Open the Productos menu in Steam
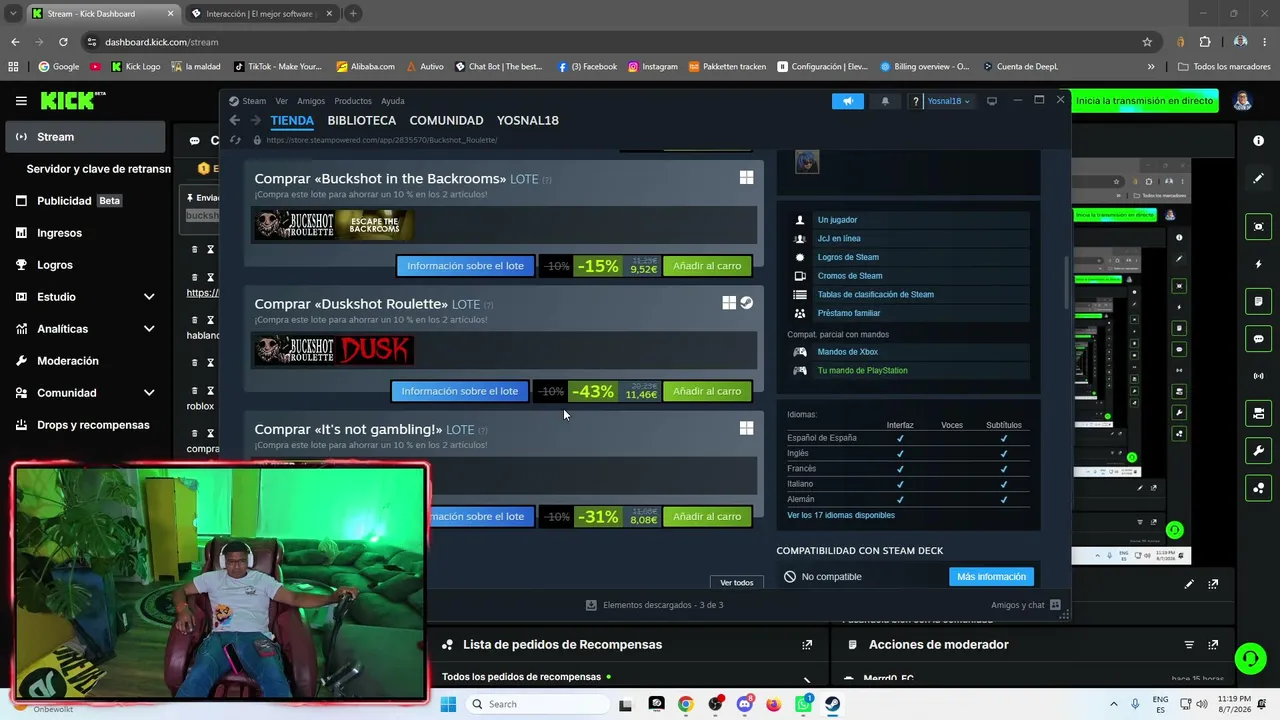 [353, 101]
